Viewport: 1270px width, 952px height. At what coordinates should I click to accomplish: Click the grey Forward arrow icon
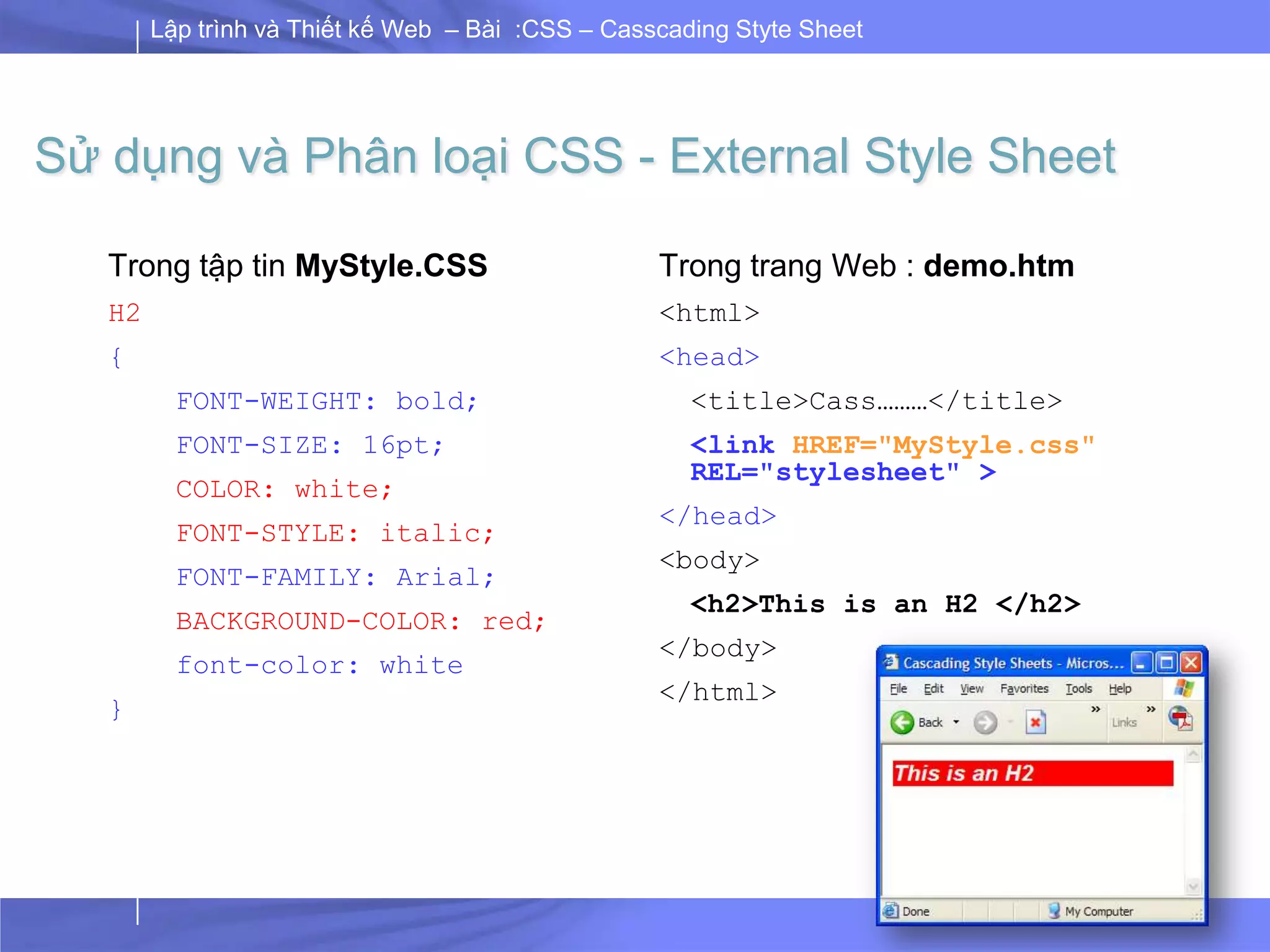pos(985,722)
